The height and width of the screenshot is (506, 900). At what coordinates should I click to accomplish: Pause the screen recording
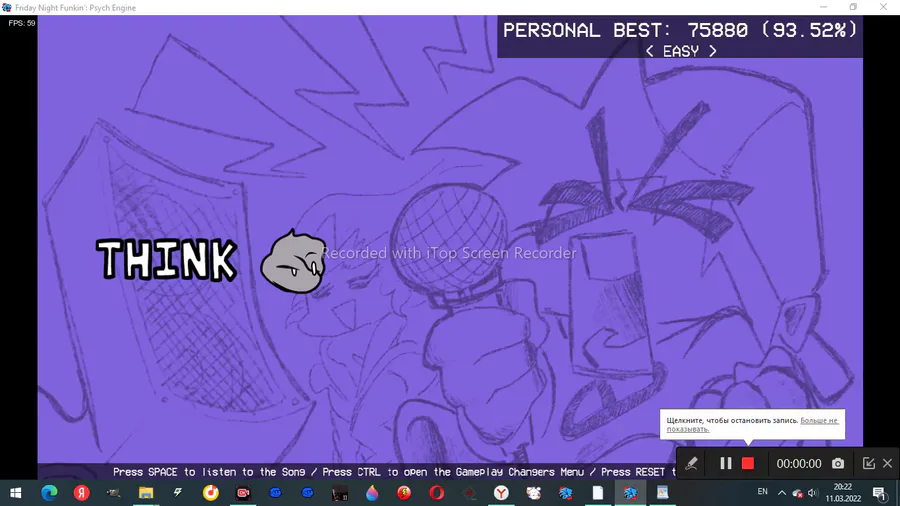pyautogui.click(x=726, y=464)
